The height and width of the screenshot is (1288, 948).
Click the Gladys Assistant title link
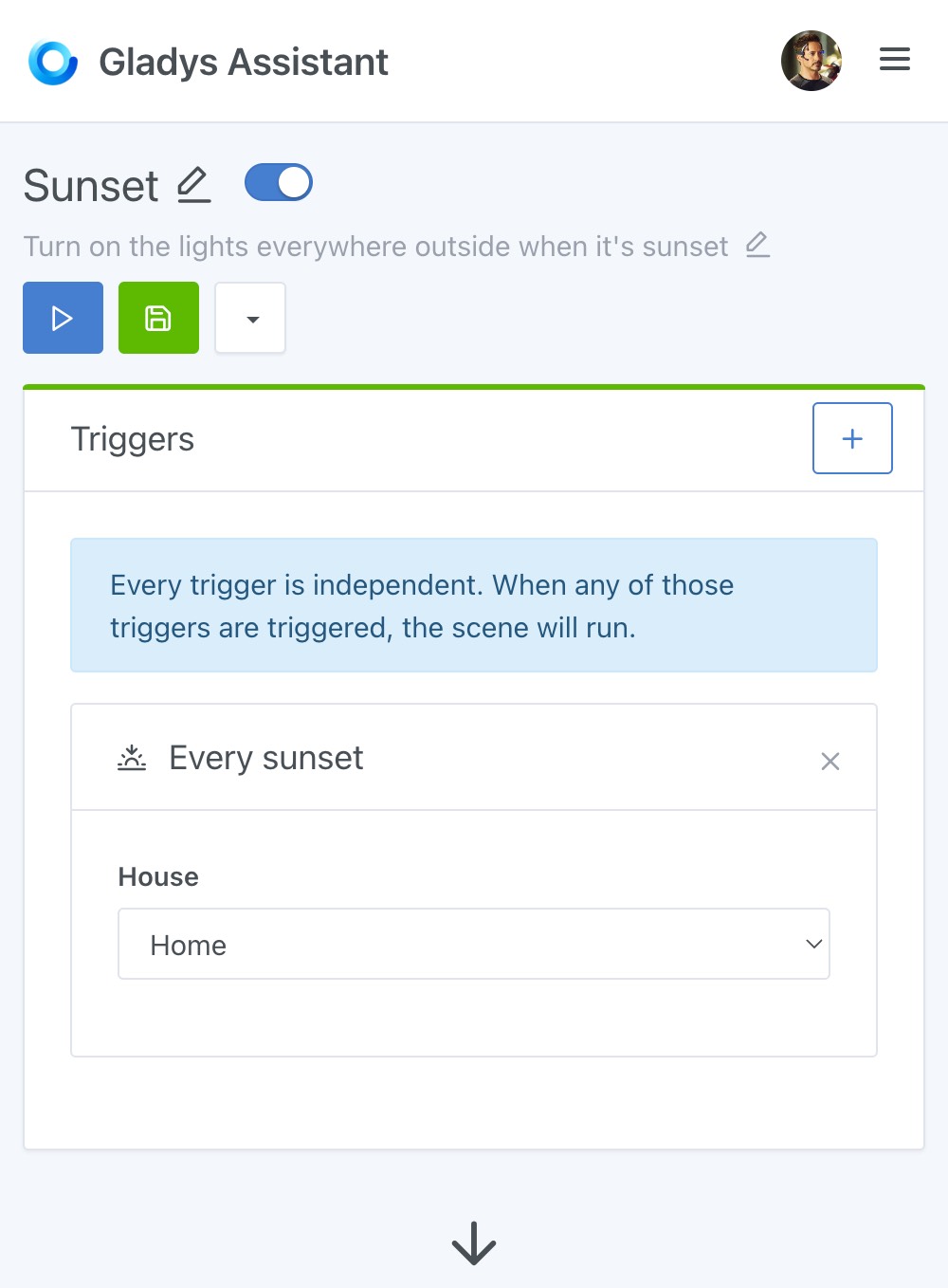pos(244,63)
